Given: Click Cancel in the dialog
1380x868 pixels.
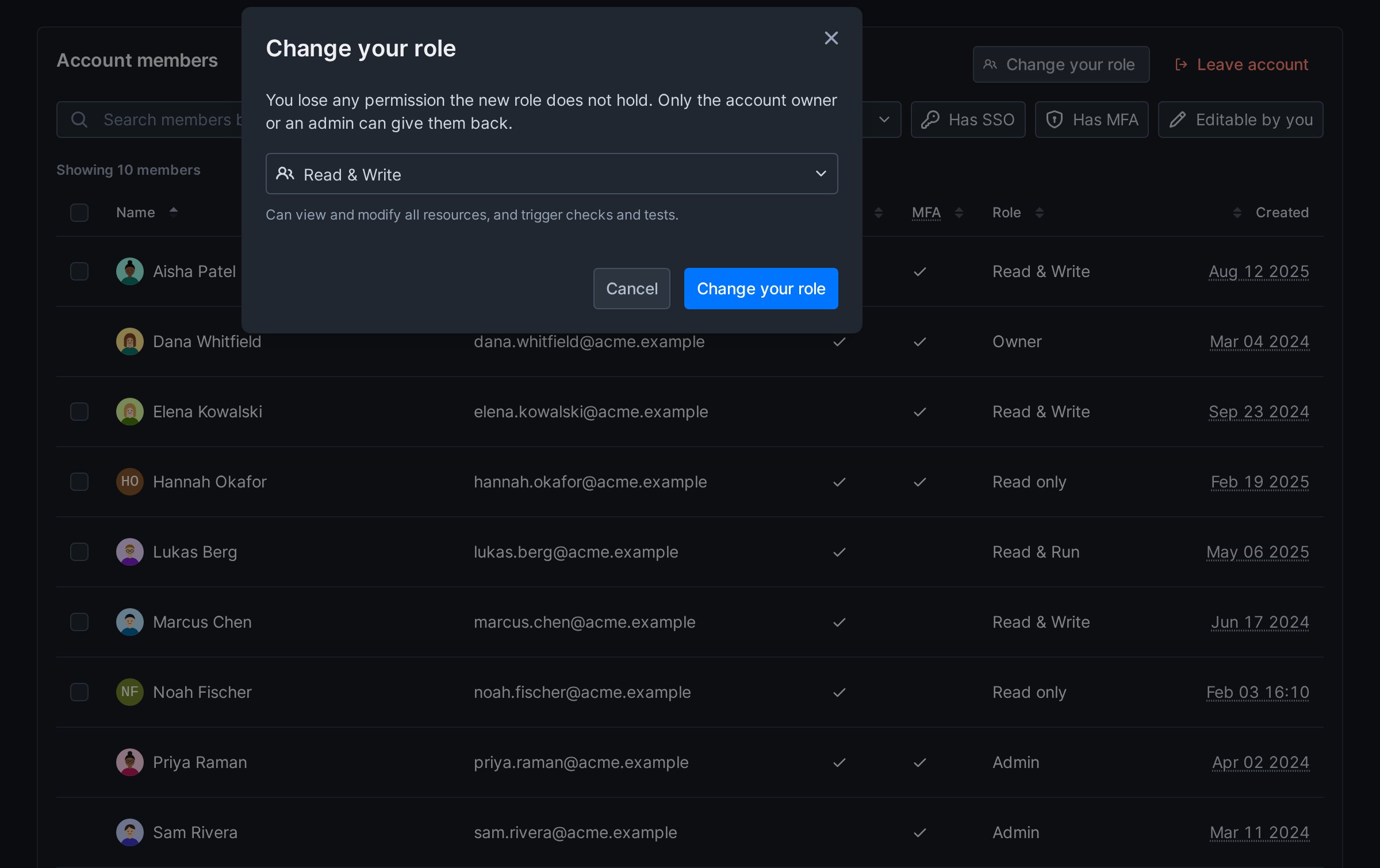Looking at the screenshot, I should [x=631, y=289].
